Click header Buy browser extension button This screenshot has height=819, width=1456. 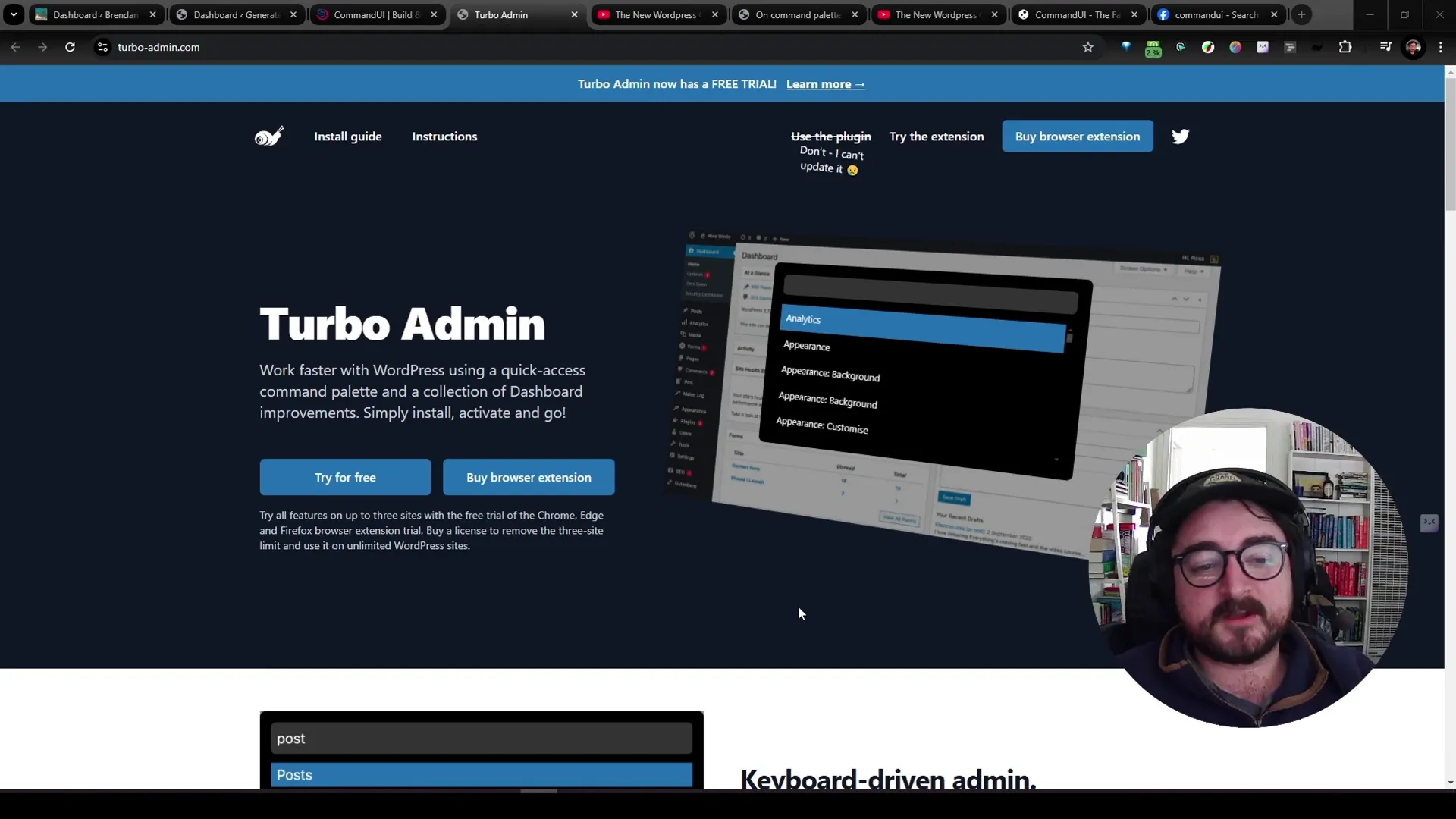tap(1078, 136)
